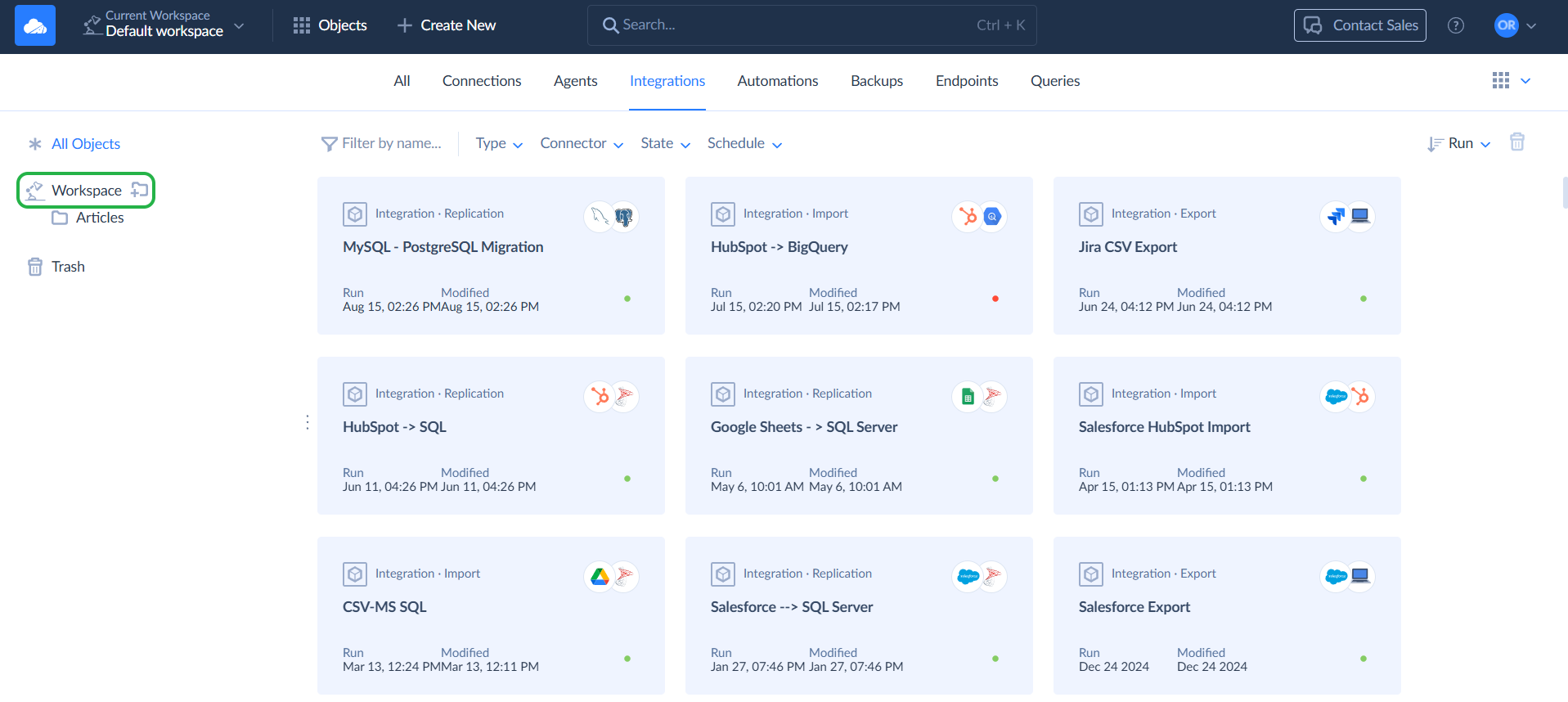The image size is (1568, 702).
Task: Click HubSpot icon on HubSpot -> SQL card
Action: tap(600, 397)
